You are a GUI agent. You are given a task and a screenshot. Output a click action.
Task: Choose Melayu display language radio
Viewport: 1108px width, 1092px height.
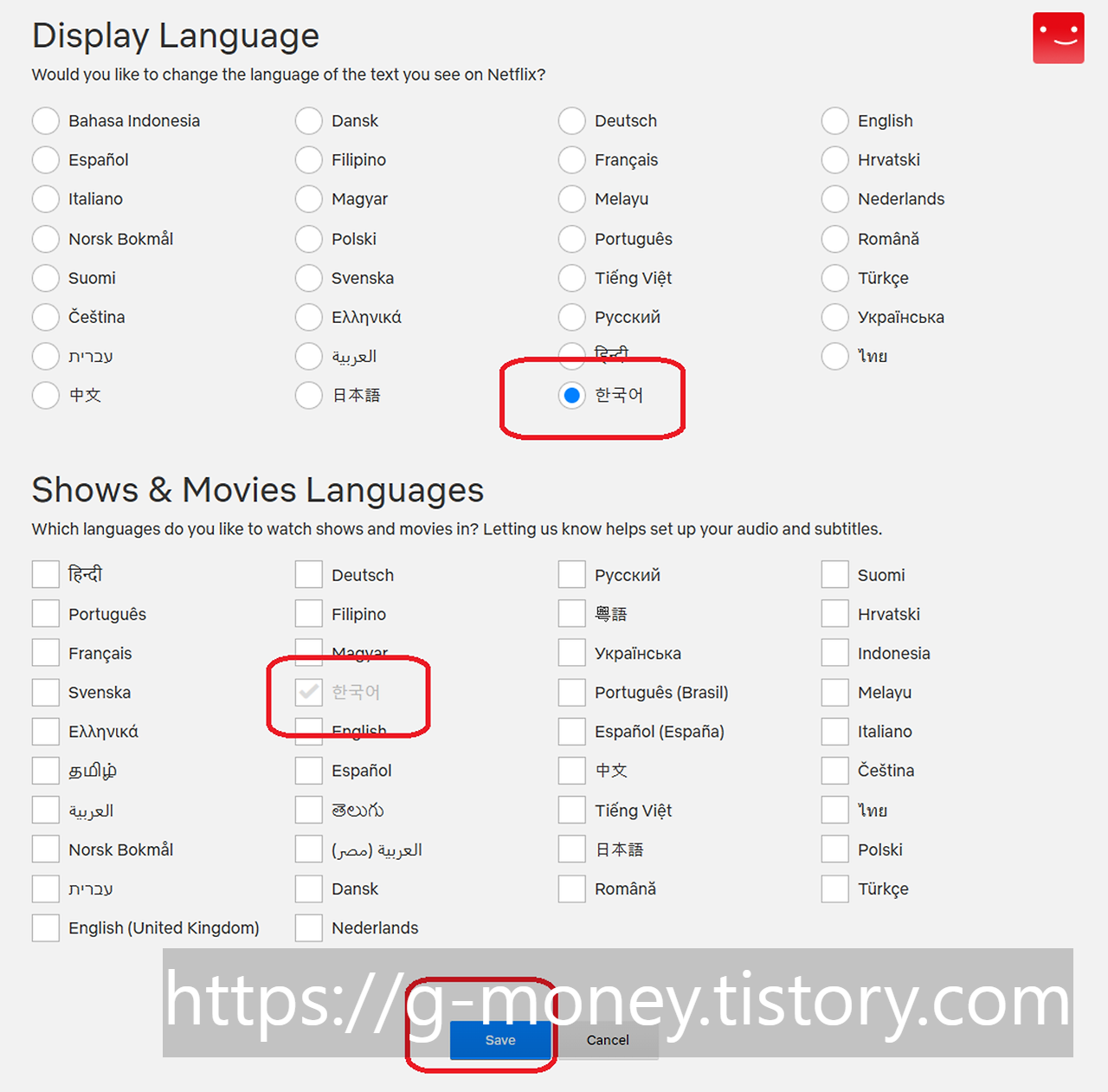coord(572,199)
